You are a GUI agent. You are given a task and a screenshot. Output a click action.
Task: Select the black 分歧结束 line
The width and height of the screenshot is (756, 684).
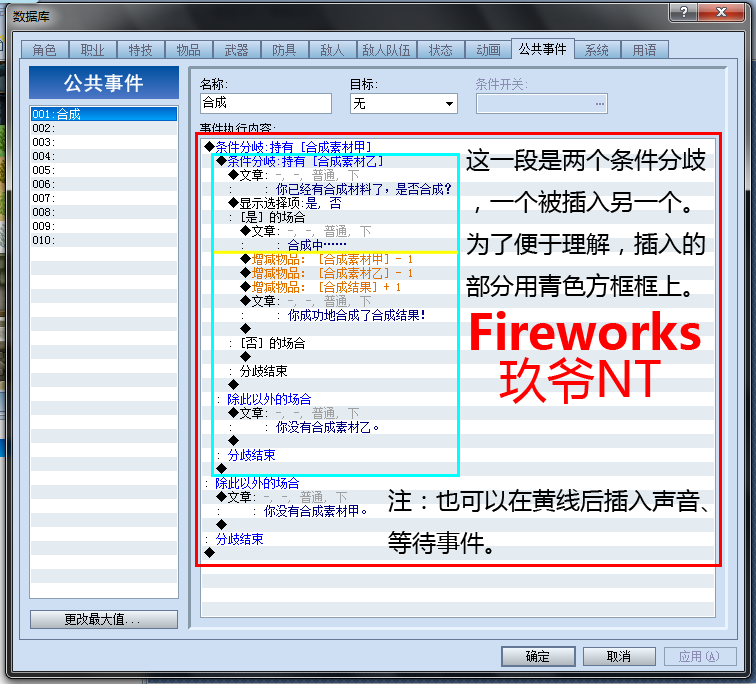[263, 371]
